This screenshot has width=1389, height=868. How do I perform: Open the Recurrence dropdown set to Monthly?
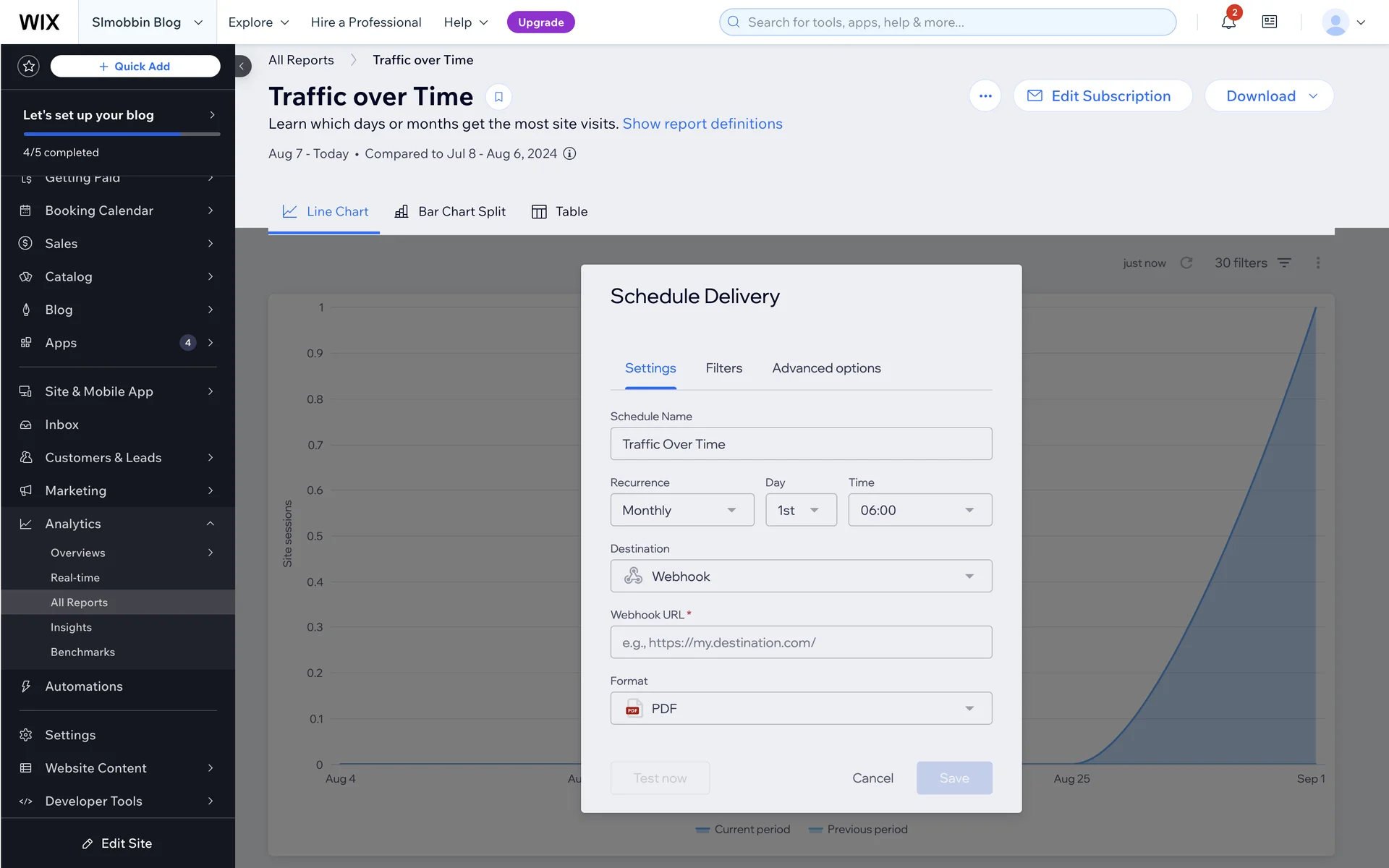(681, 510)
